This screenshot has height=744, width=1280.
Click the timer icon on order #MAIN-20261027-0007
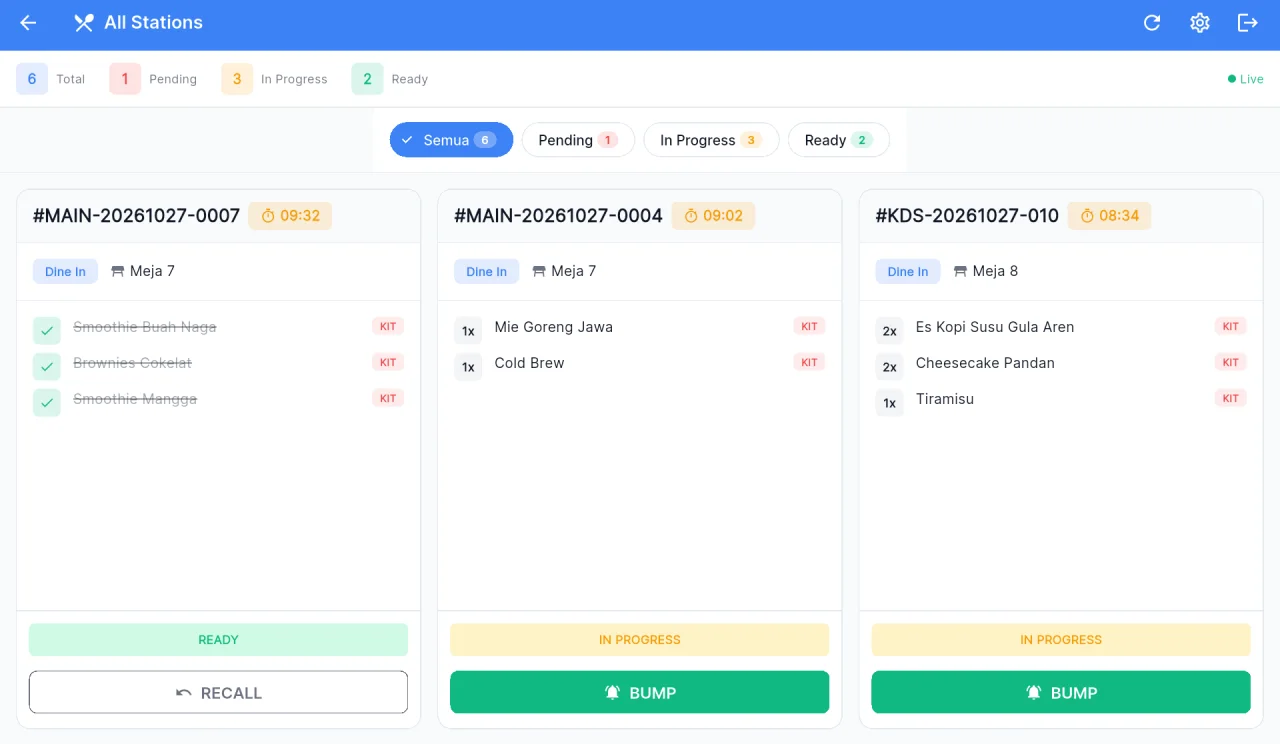click(268, 216)
